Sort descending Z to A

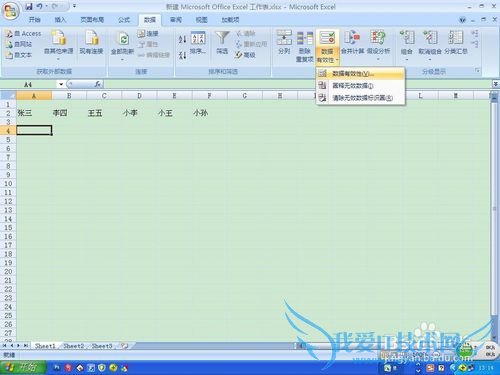[x=182, y=55]
